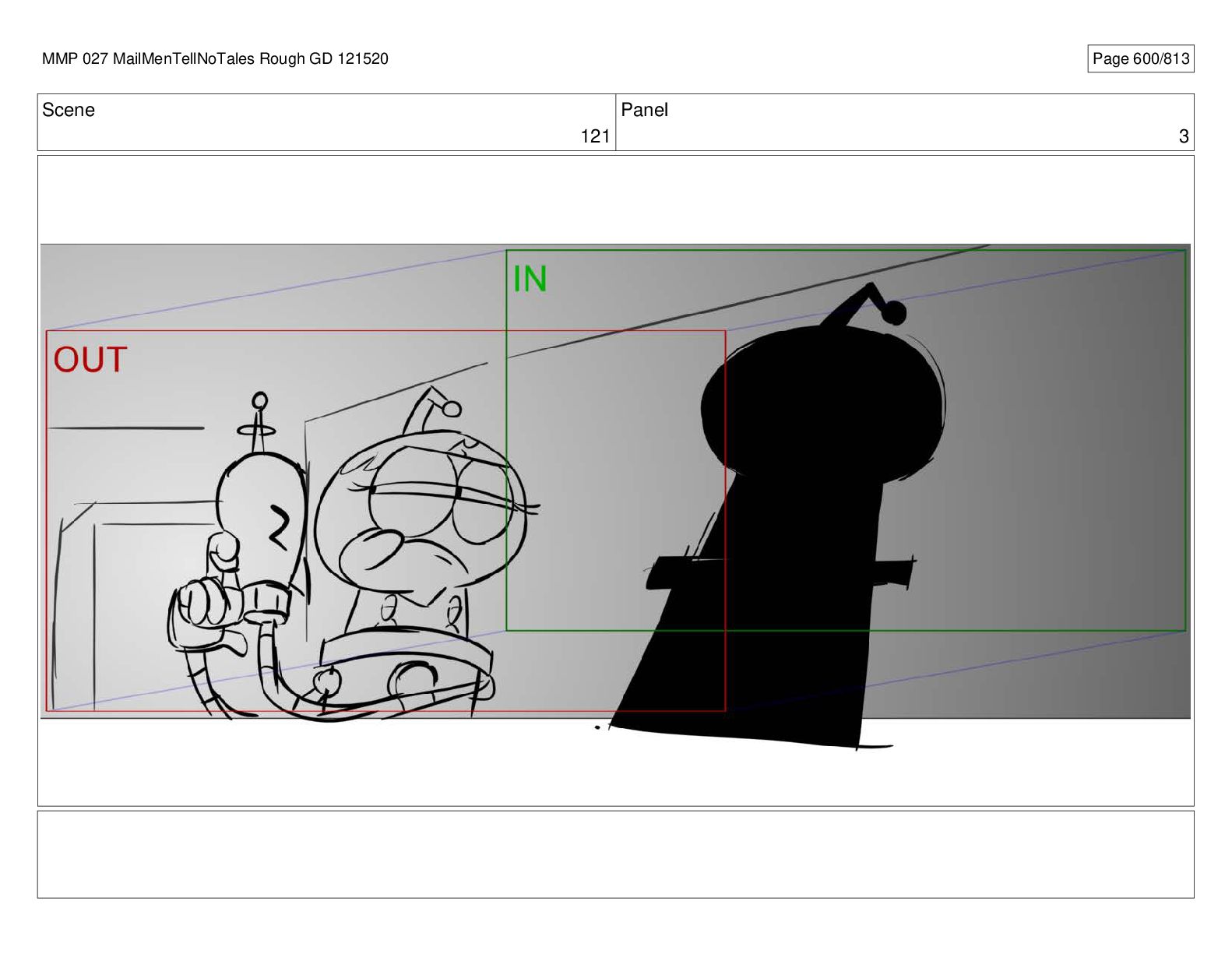Image resolution: width=1232 pixels, height=954 pixels.
Task: Click the empty notes box below the panel
Action: [x=615, y=854]
